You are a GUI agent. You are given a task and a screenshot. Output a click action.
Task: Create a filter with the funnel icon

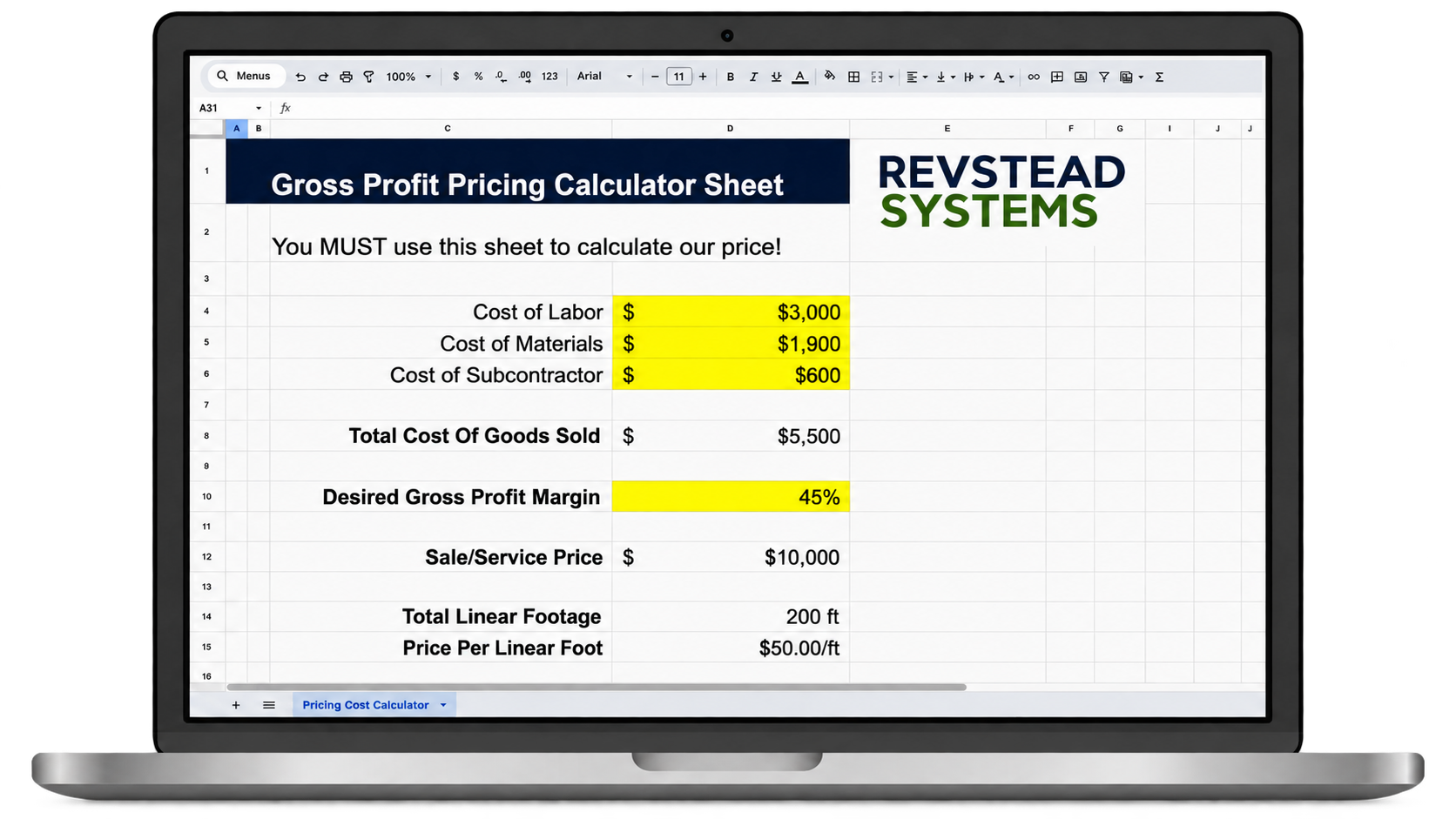(1104, 77)
